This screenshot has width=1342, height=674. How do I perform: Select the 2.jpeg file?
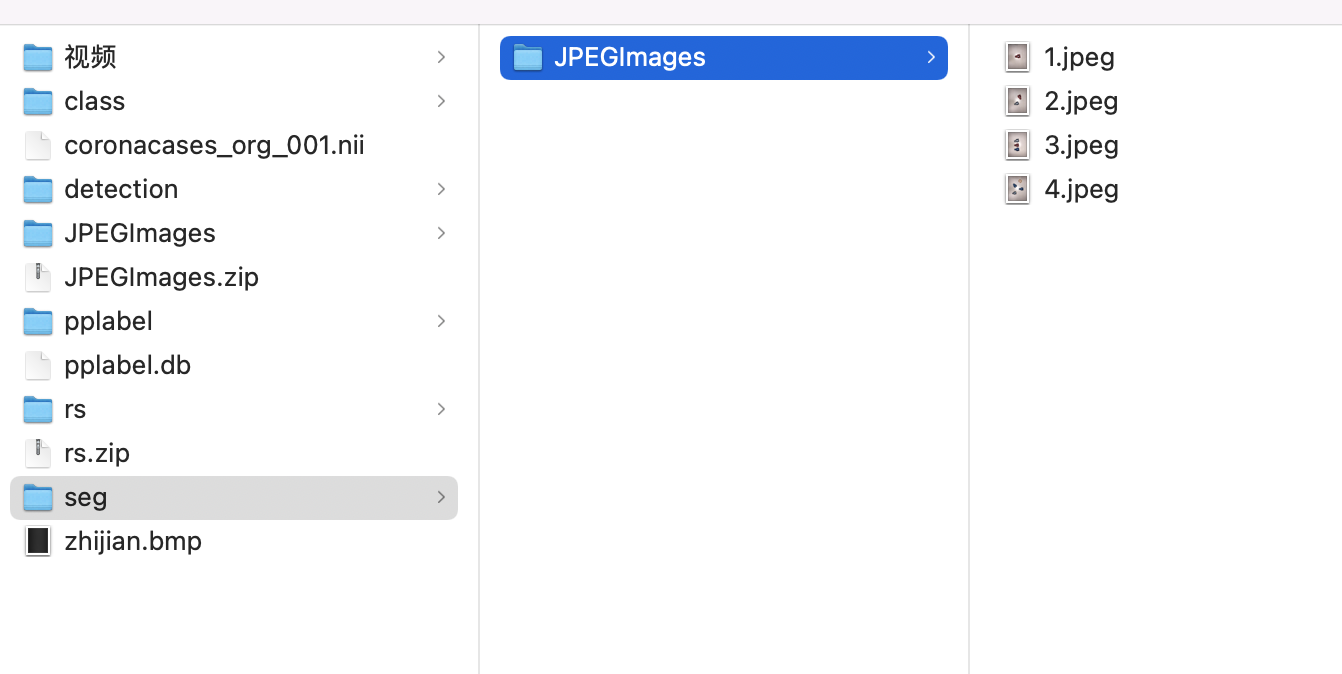tap(1061, 101)
